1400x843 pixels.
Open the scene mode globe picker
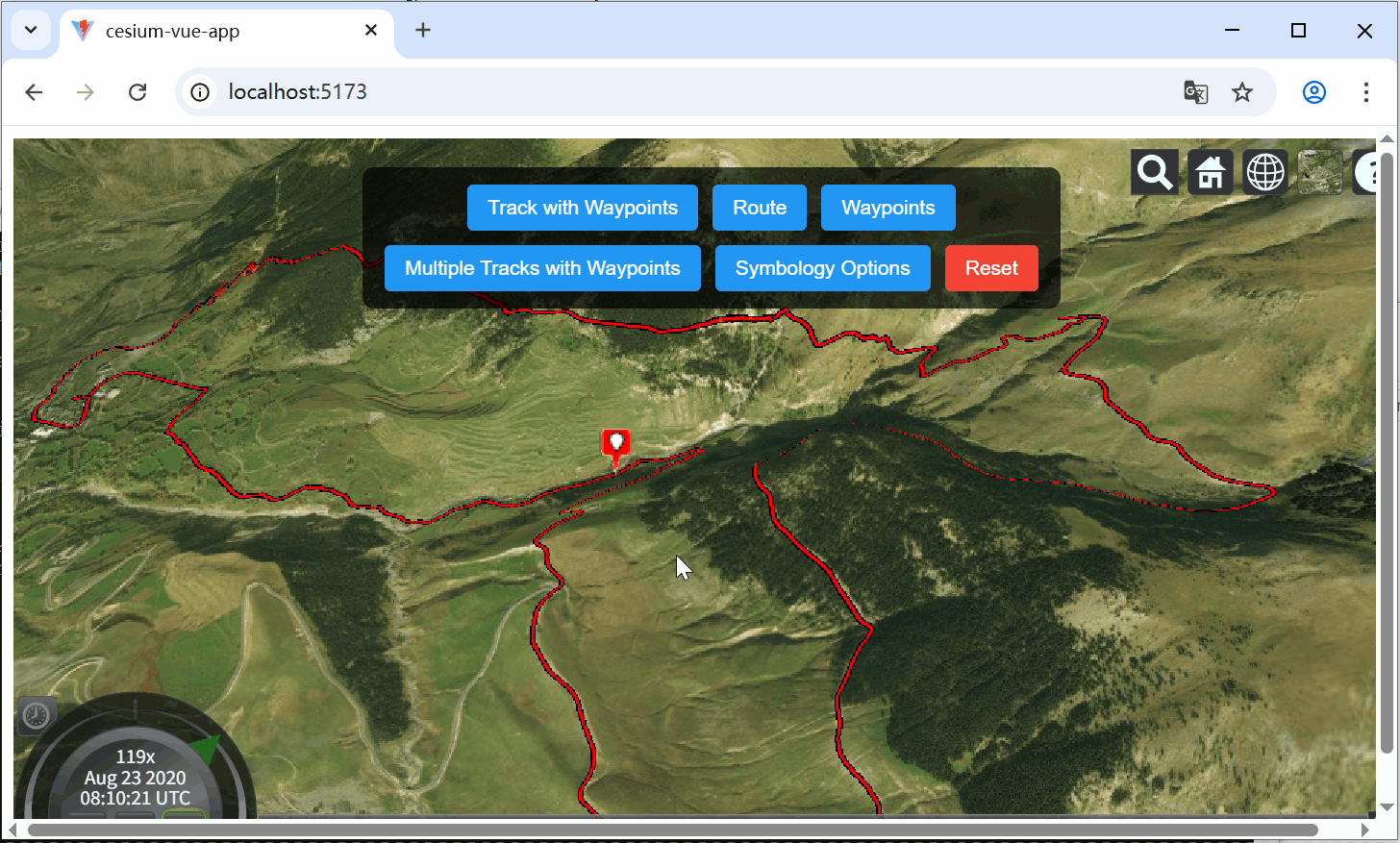1265,173
